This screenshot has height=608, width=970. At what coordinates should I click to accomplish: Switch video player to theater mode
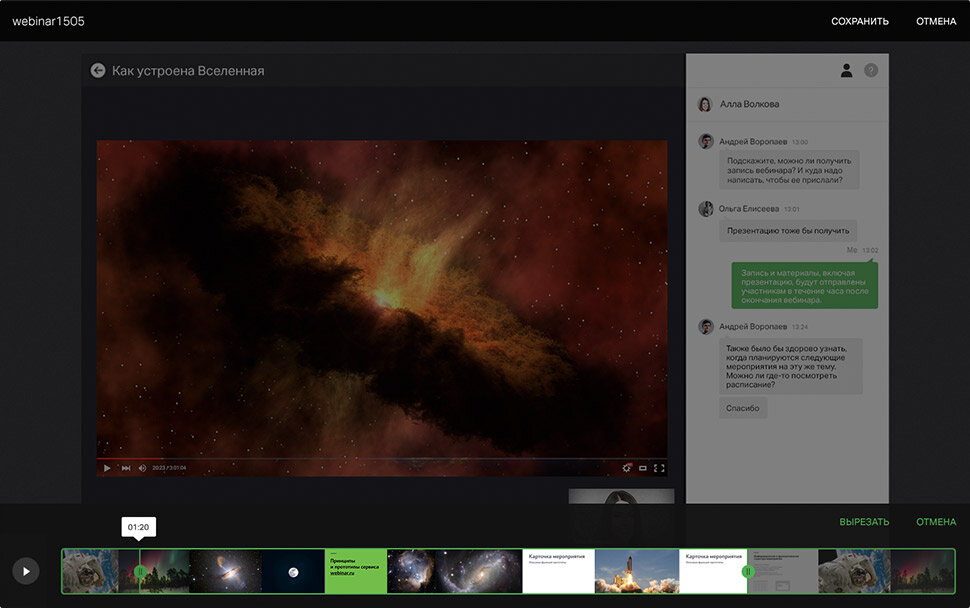click(643, 468)
